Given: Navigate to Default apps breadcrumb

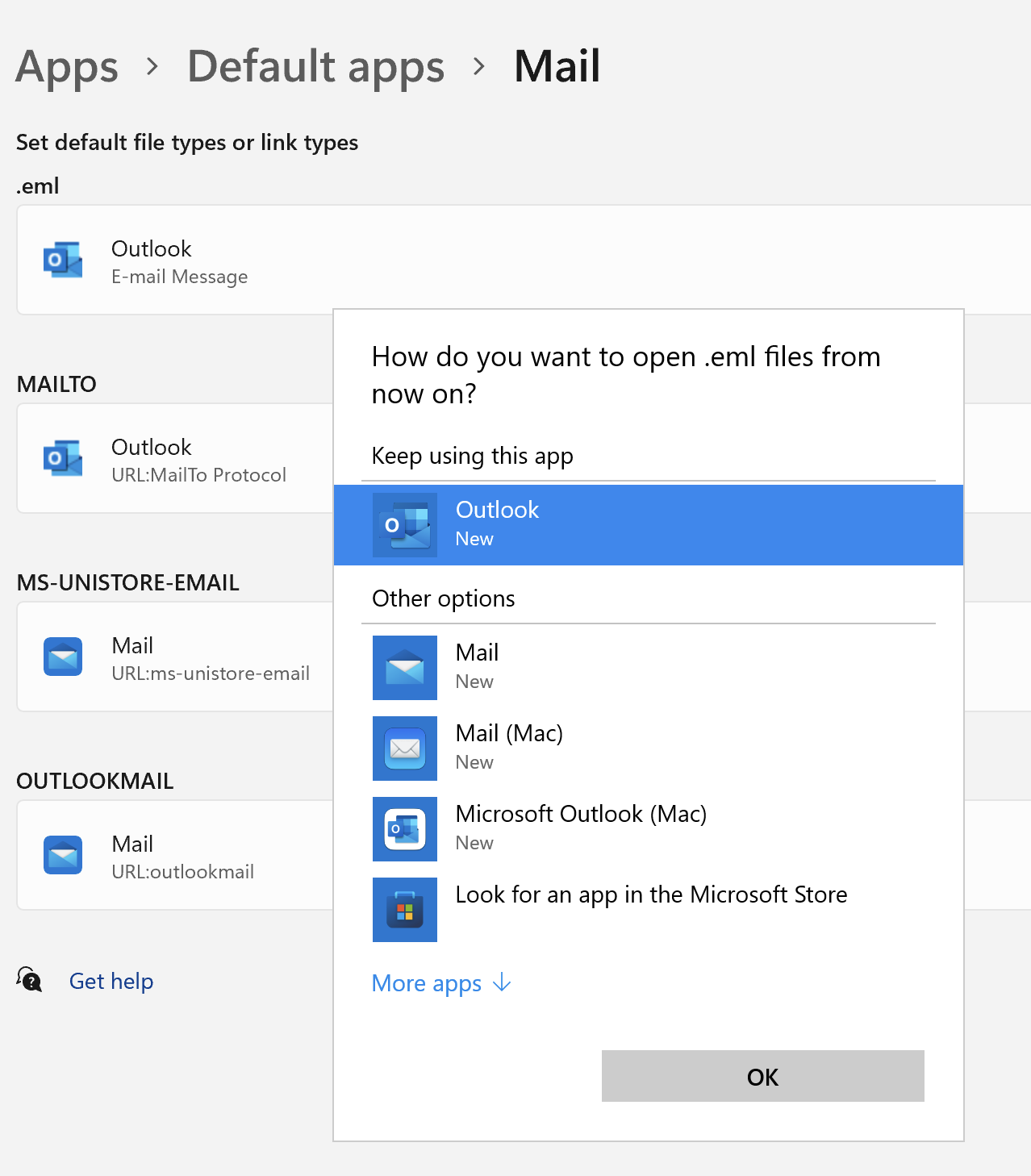Looking at the screenshot, I should pyautogui.click(x=315, y=66).
